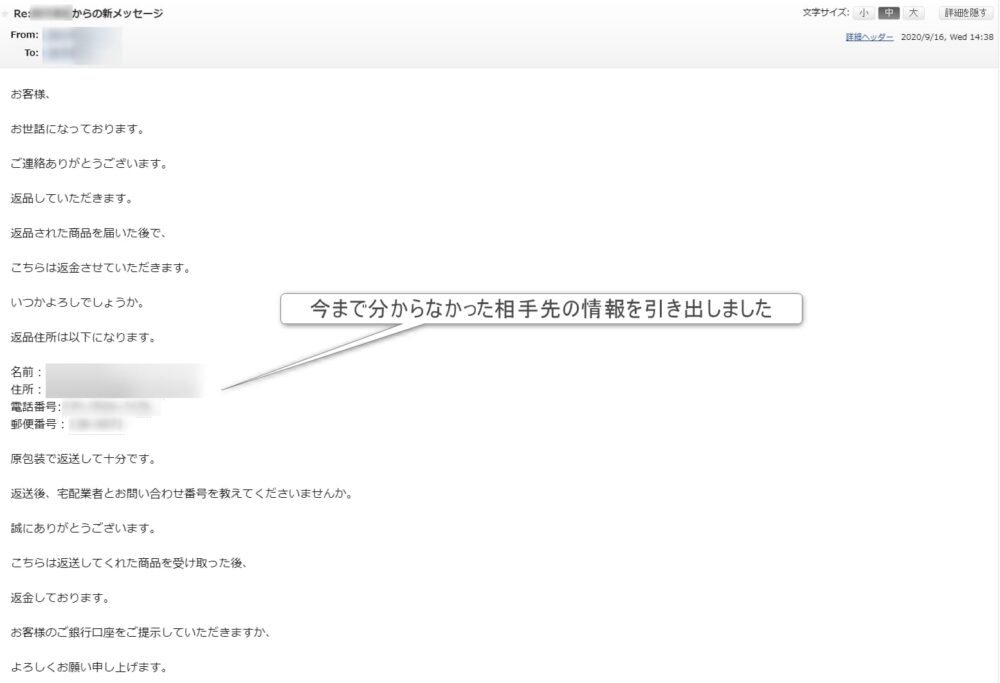Click the line about ご銀行口座をご提示
Image resolution: width=1000 pixels, height=683 pixels.
point(141,633)
